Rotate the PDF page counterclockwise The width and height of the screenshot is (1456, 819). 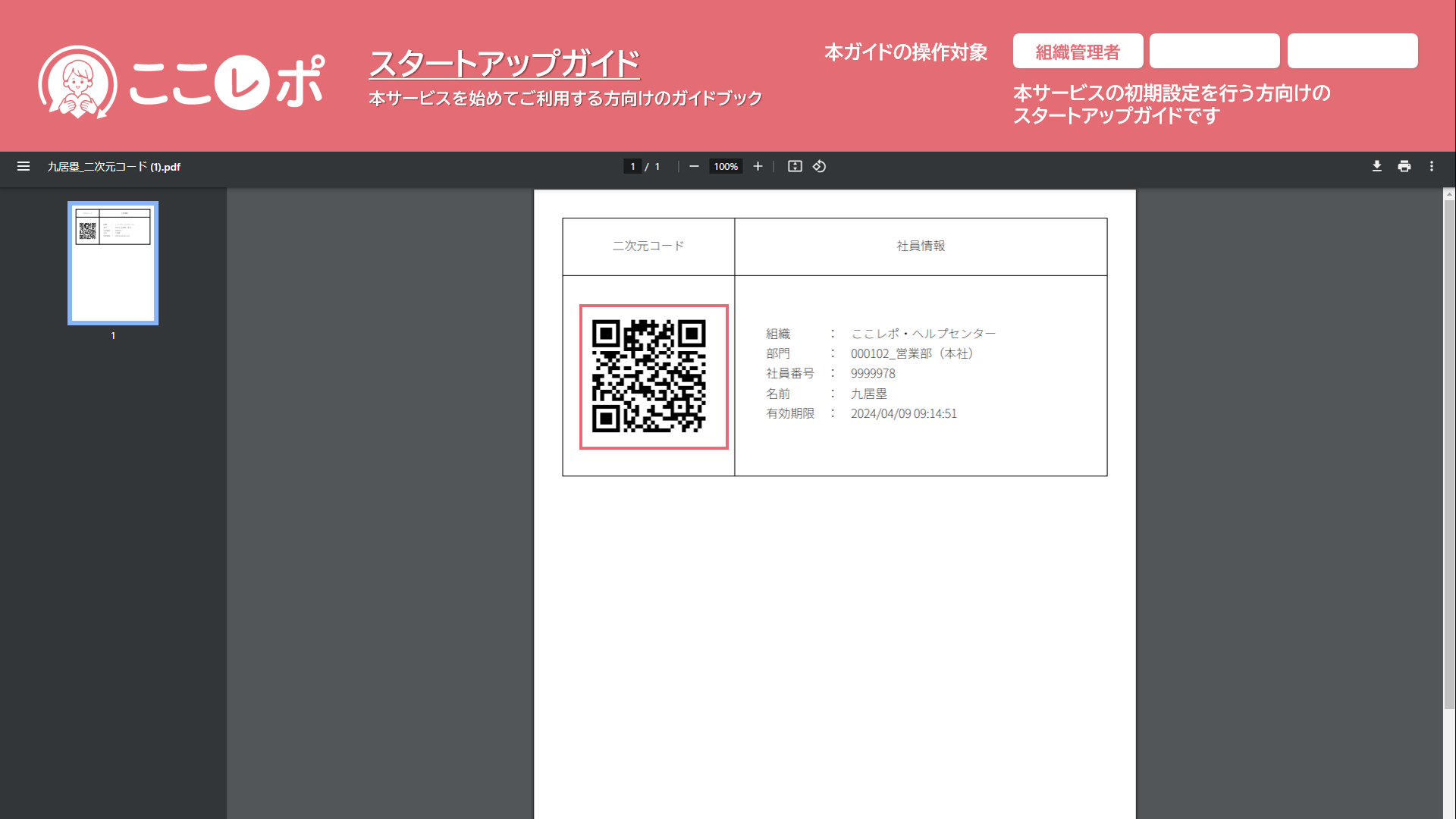tap(819, 166)
